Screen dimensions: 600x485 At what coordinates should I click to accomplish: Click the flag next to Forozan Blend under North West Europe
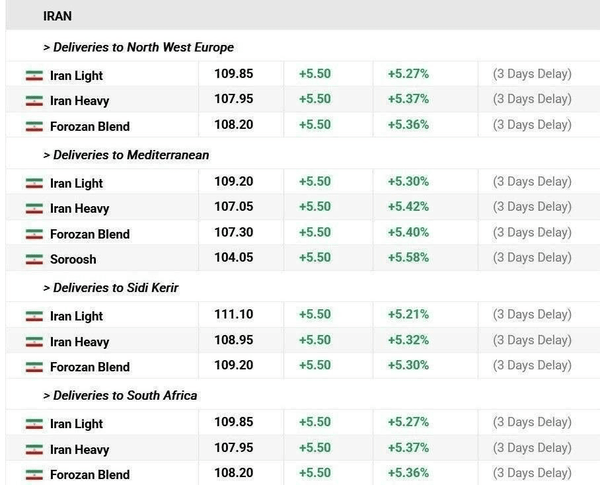click(34, 127)
